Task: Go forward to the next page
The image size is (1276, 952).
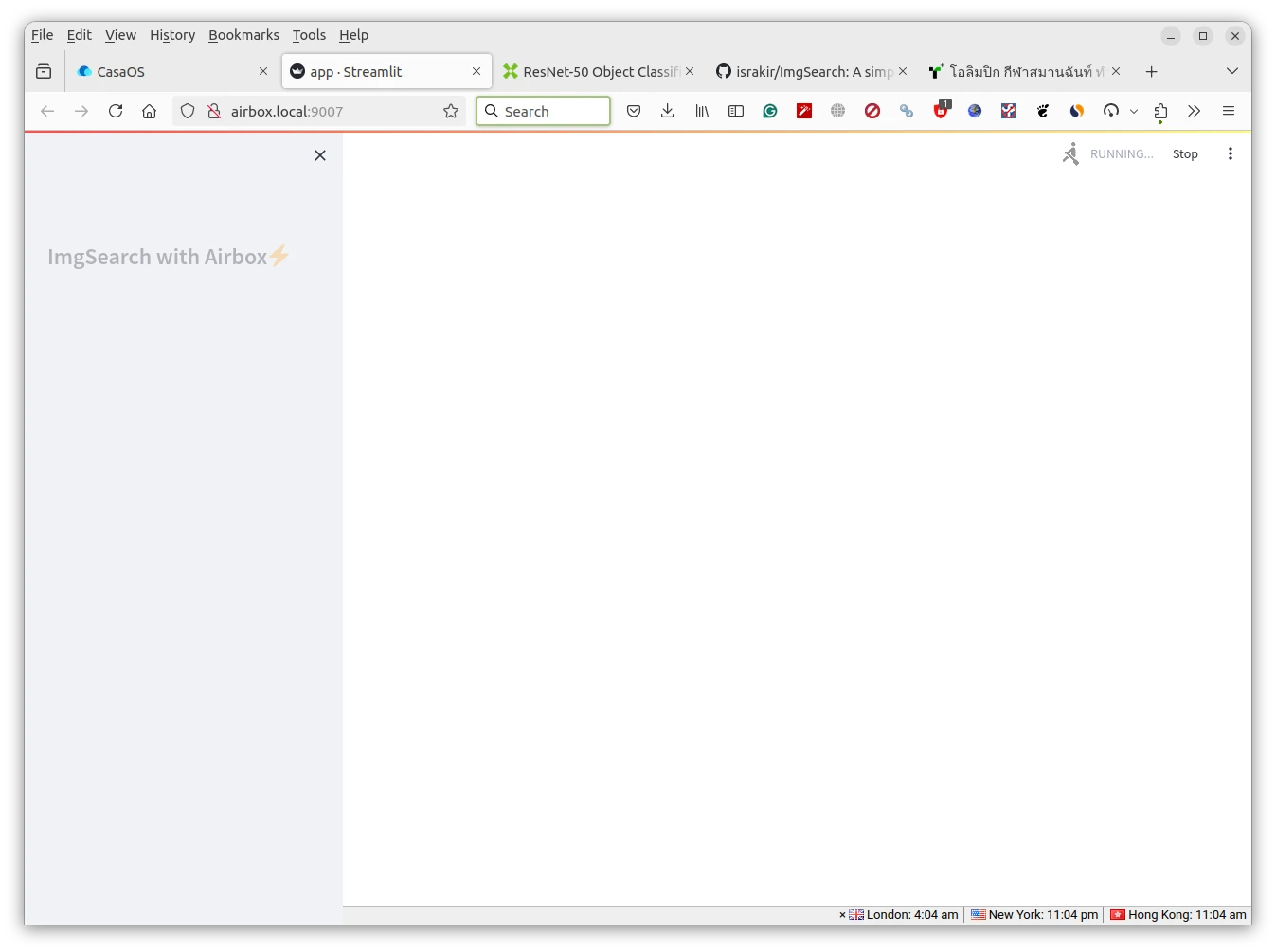Action: click(x=81, y=111)
